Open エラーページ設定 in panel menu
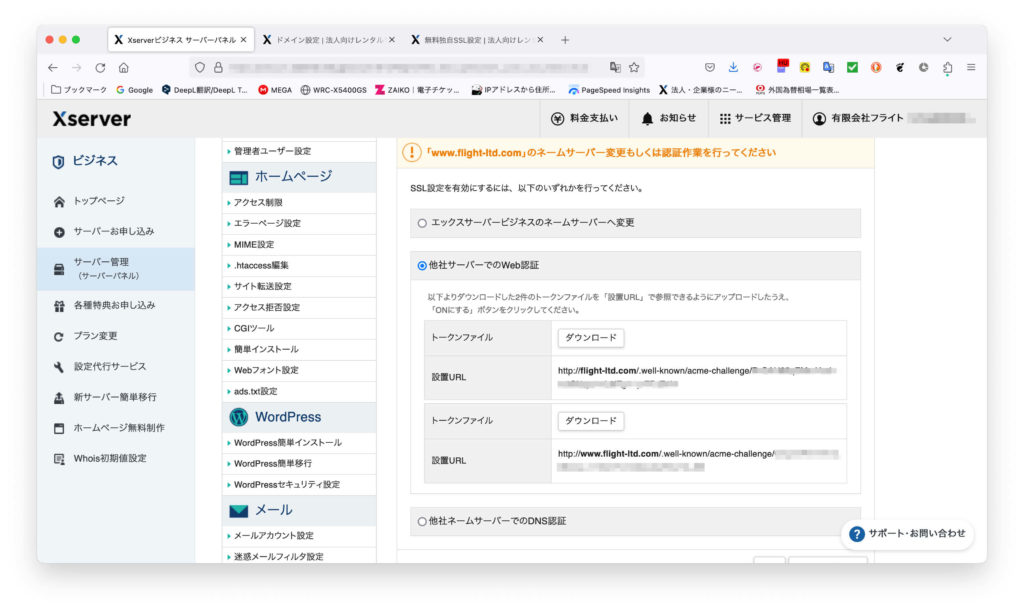The height and width of the screenshot is (612, 1024). point(299,223)
